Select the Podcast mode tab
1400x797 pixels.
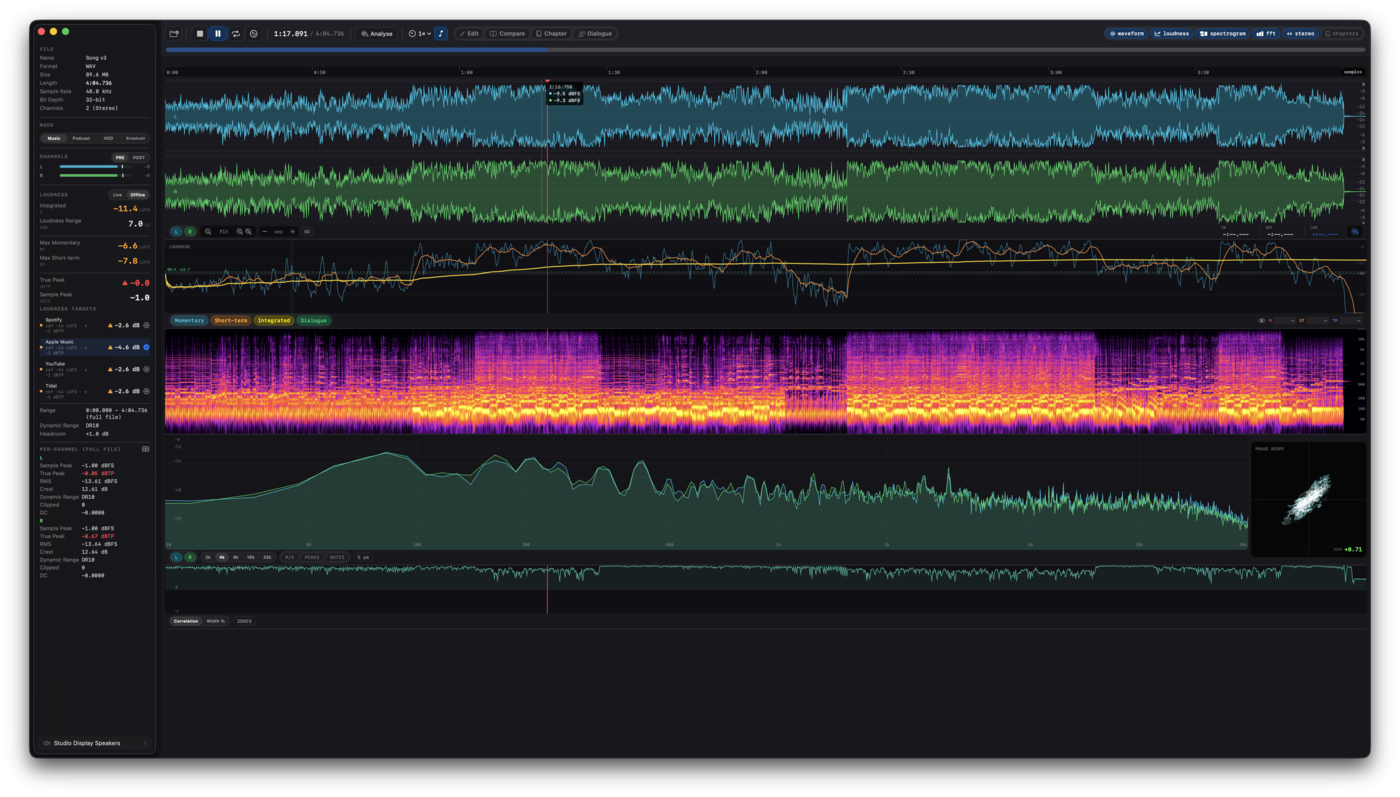pyautogui.click(x=81, y=138)
